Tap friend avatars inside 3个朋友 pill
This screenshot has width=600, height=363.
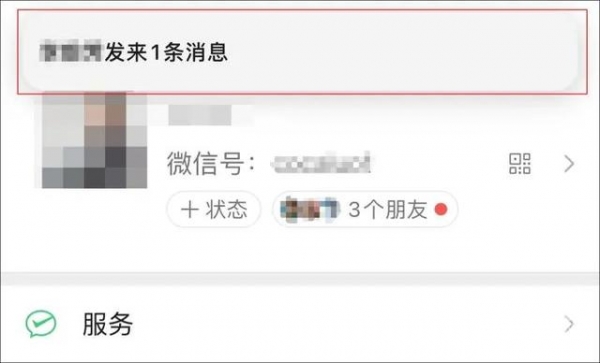[310, 209]
